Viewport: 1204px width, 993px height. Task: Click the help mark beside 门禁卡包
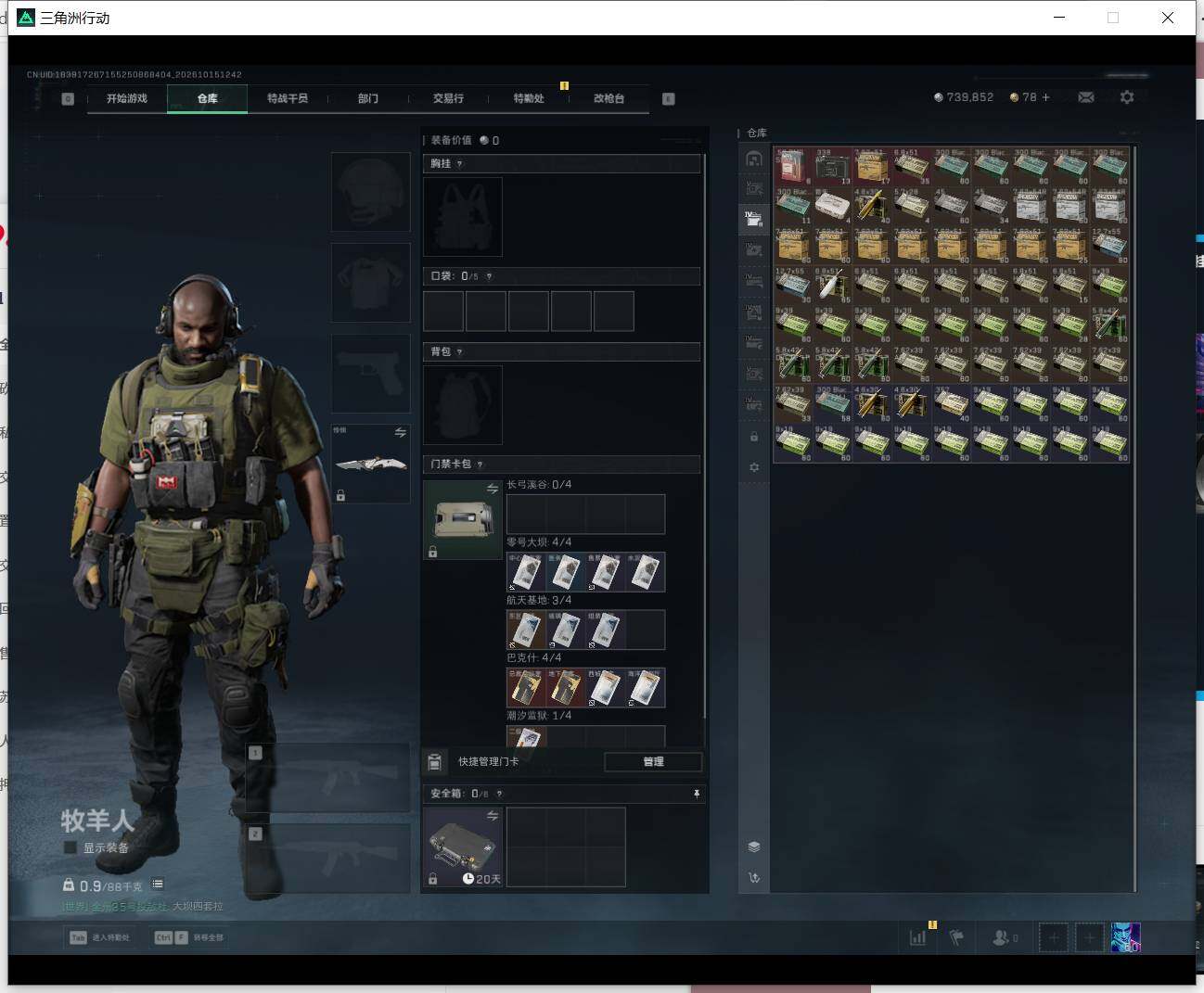pos(480,465)
